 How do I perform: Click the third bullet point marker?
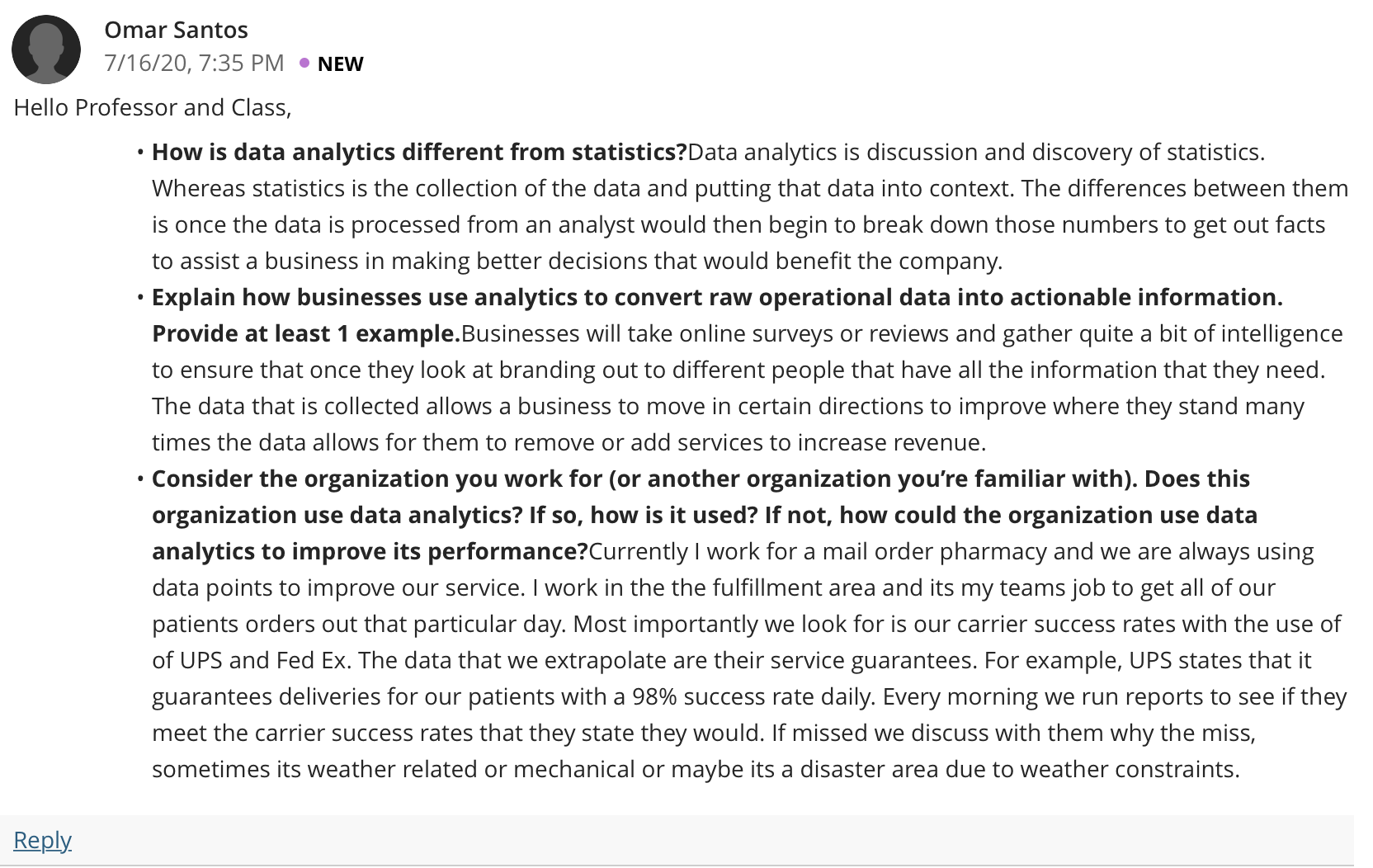pos(141,479)
